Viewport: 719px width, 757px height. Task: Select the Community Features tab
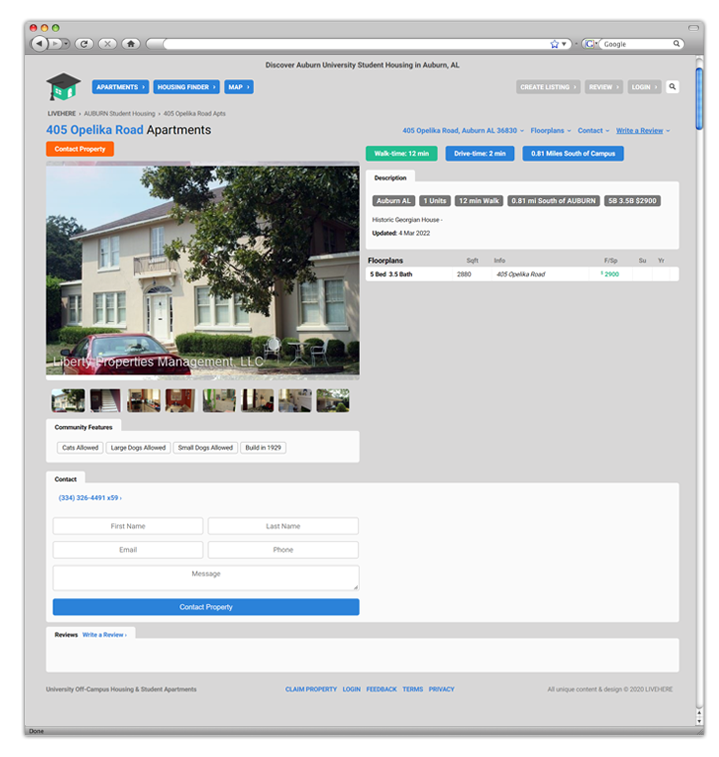[83, 427]
